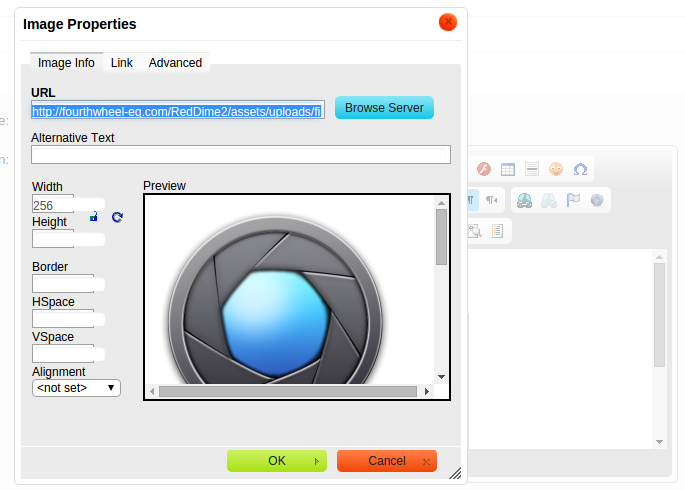Click the preview scroll right arrow
The image size is (685, 490).
427,391
